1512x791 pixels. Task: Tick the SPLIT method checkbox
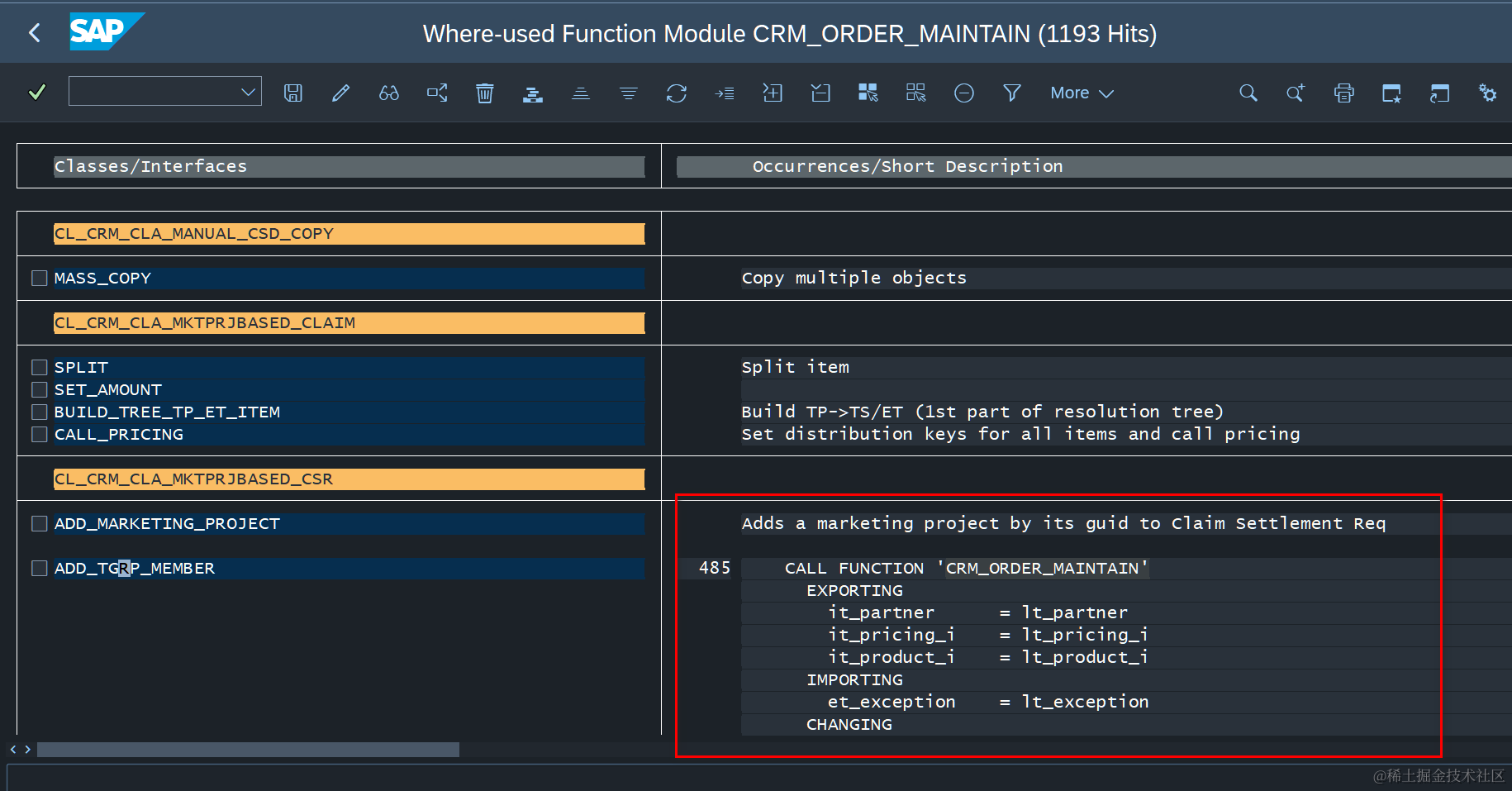[x=39, y=367]
